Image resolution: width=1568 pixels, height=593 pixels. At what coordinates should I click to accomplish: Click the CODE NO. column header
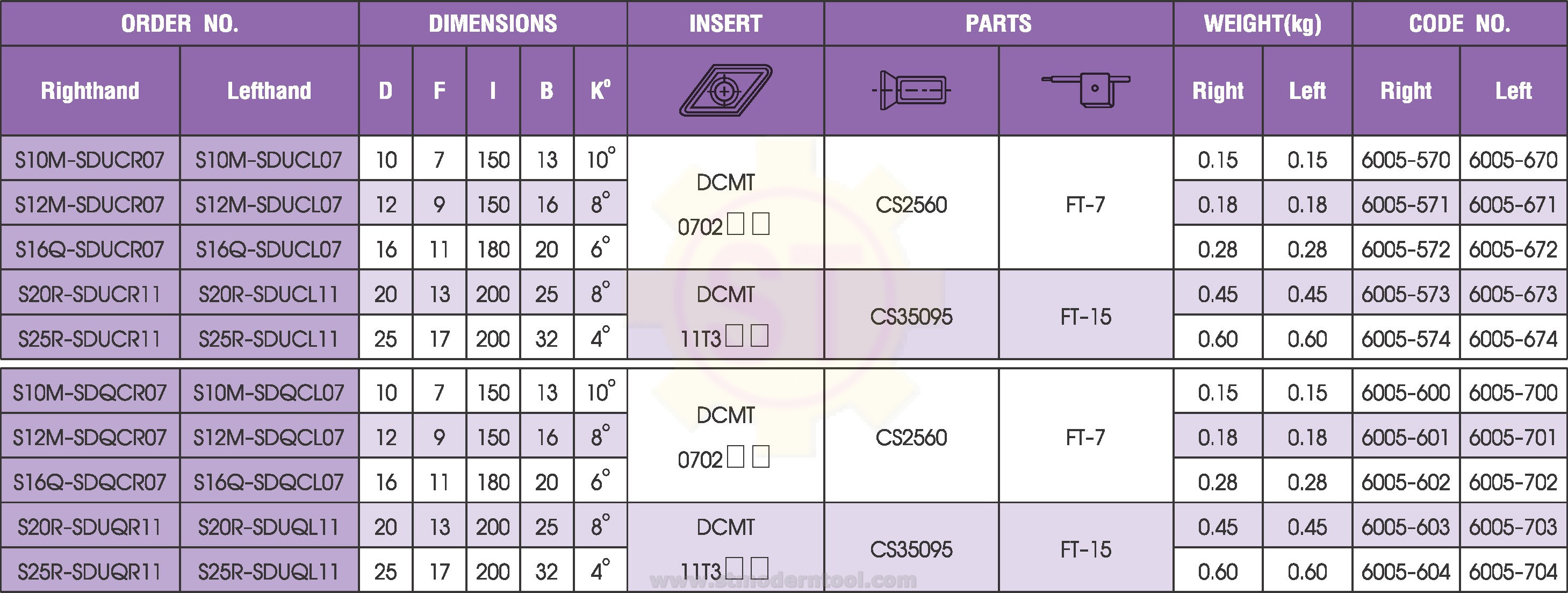coord(1459,23)
